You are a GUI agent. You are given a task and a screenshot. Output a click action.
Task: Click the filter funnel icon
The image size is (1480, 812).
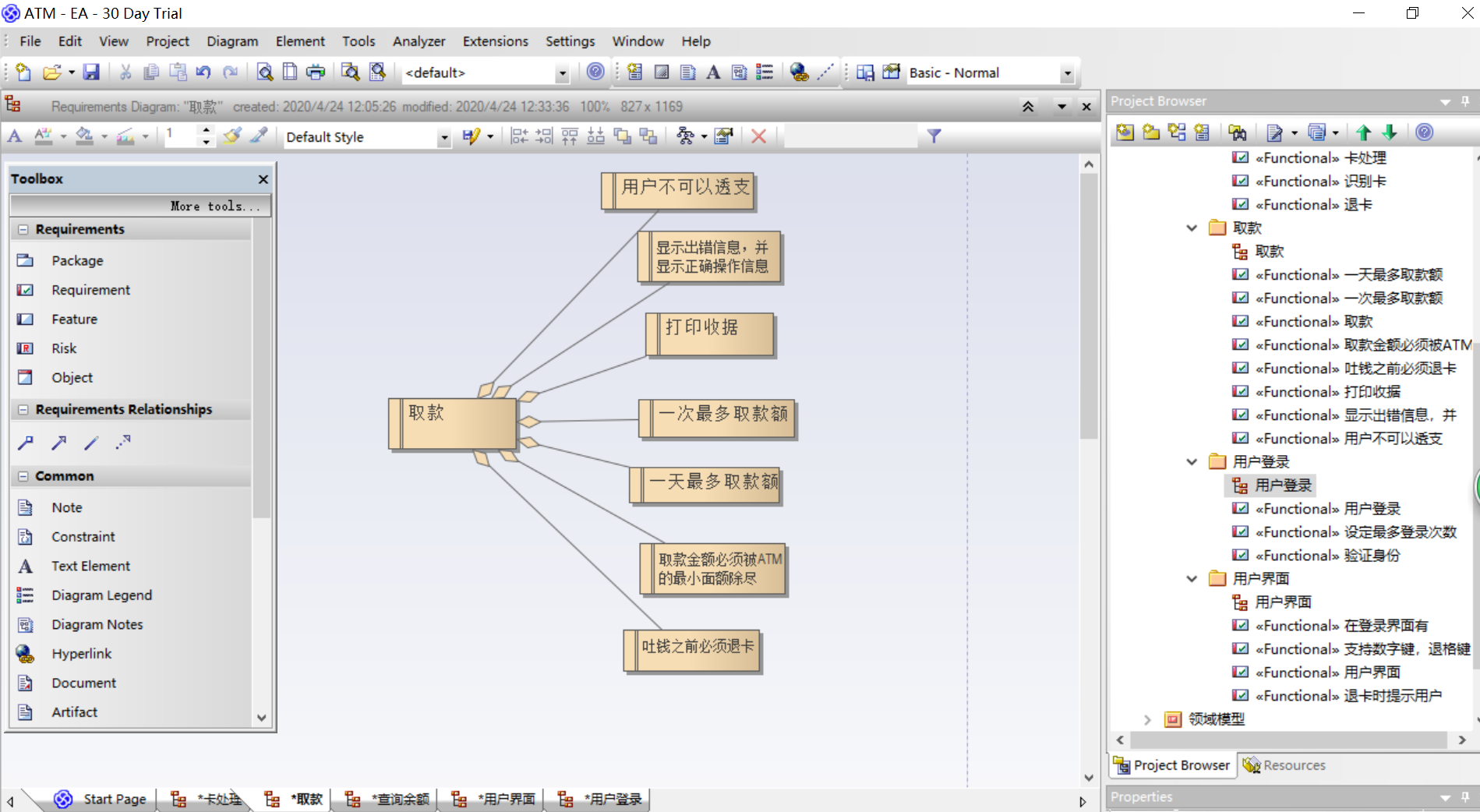point(934,136)
